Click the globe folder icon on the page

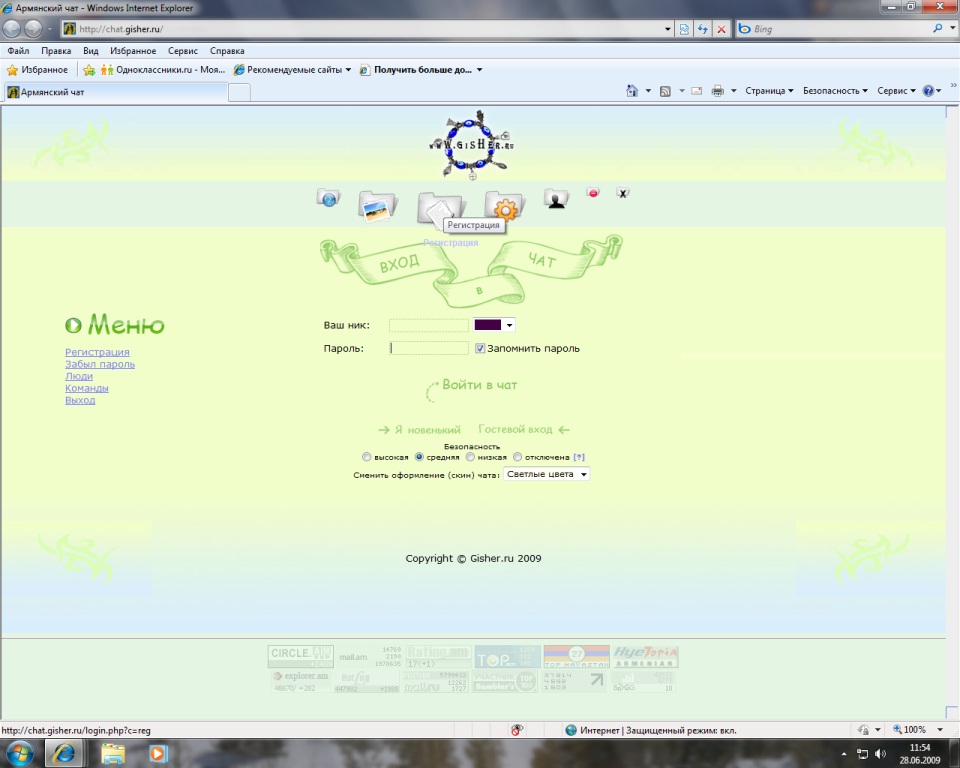pyautogui.click(x=328, y=197)
